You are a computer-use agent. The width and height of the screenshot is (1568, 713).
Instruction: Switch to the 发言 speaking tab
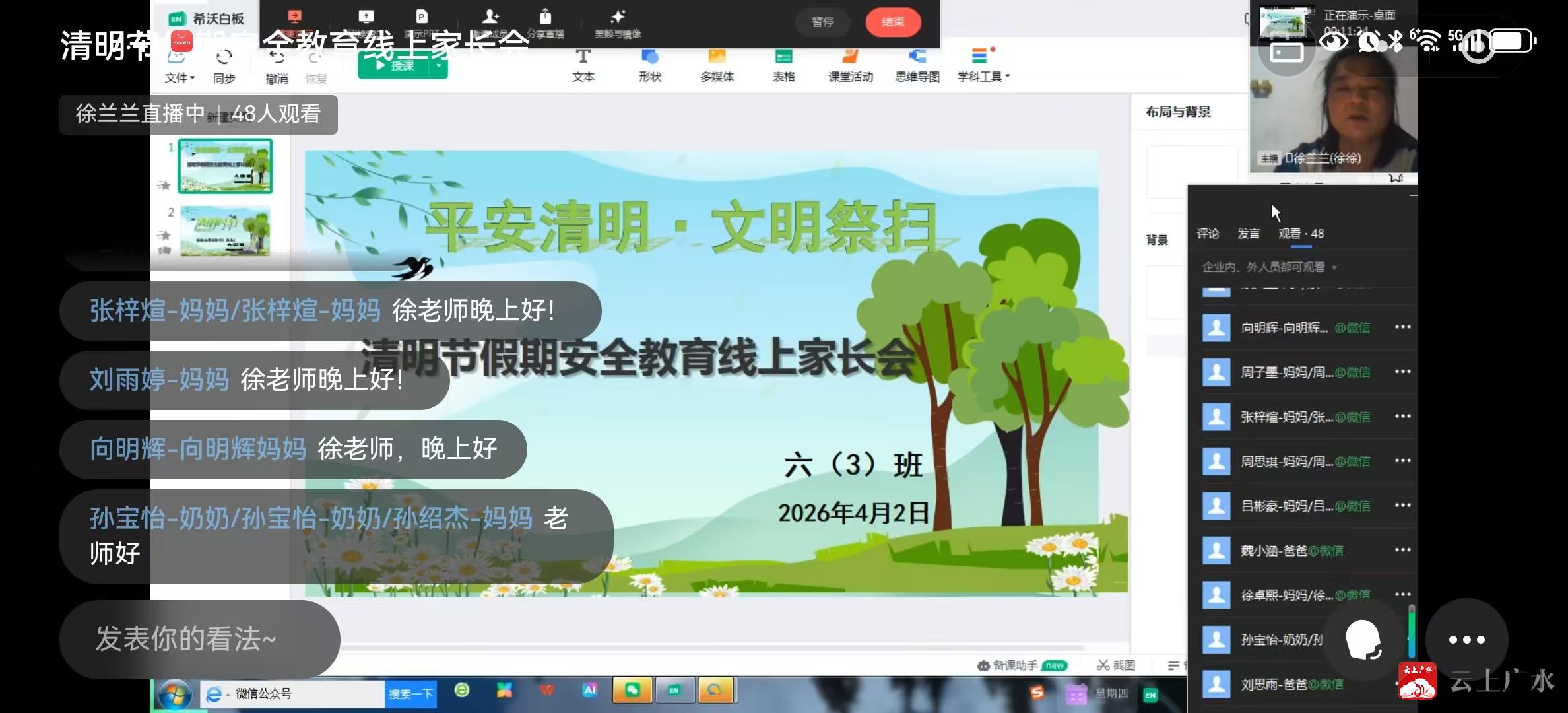pos(1248,234)
